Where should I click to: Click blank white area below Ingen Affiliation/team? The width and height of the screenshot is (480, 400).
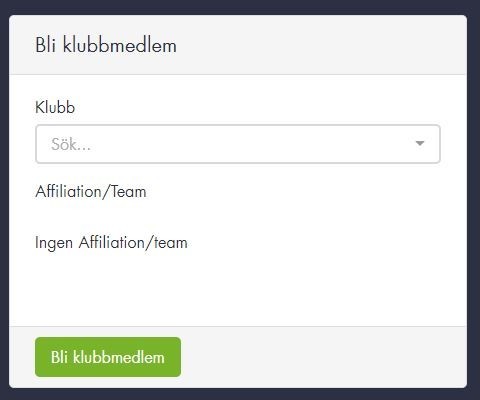(238, 288)
